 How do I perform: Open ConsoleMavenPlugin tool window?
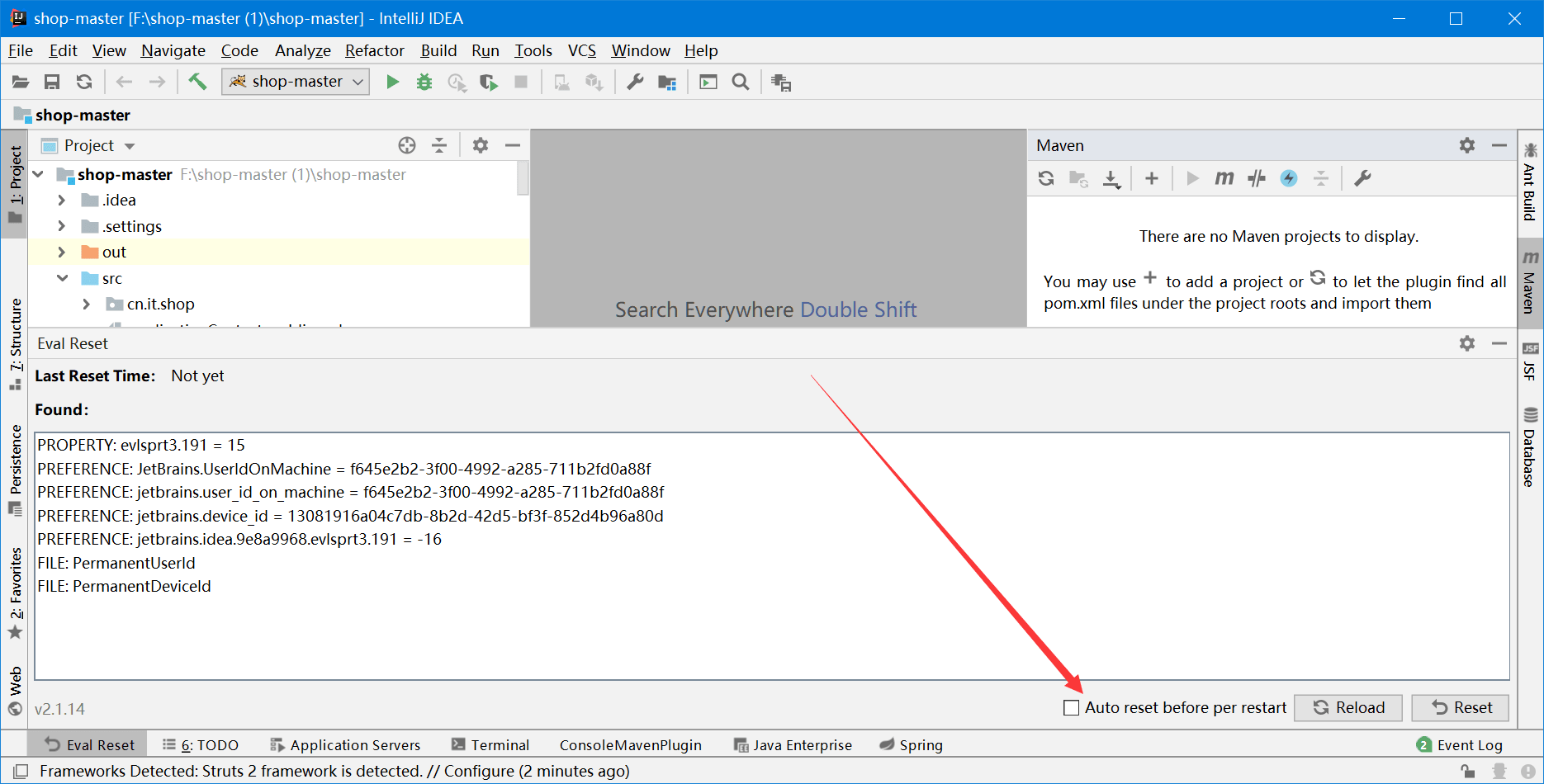pyautogui.click(x=631, y=745)
